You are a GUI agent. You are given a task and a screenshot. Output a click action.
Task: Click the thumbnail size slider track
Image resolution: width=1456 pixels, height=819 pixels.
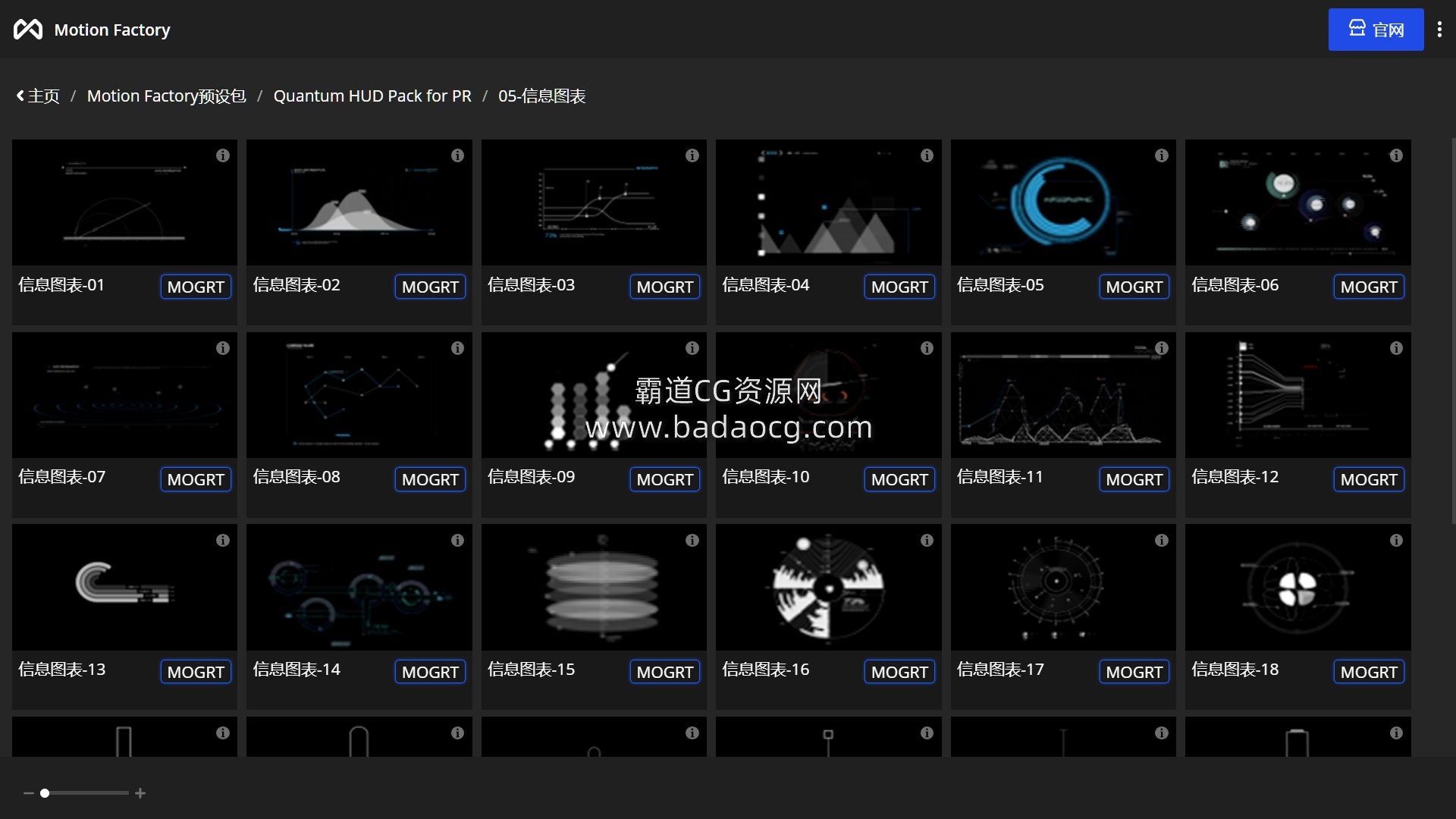[x=84, y=793]
